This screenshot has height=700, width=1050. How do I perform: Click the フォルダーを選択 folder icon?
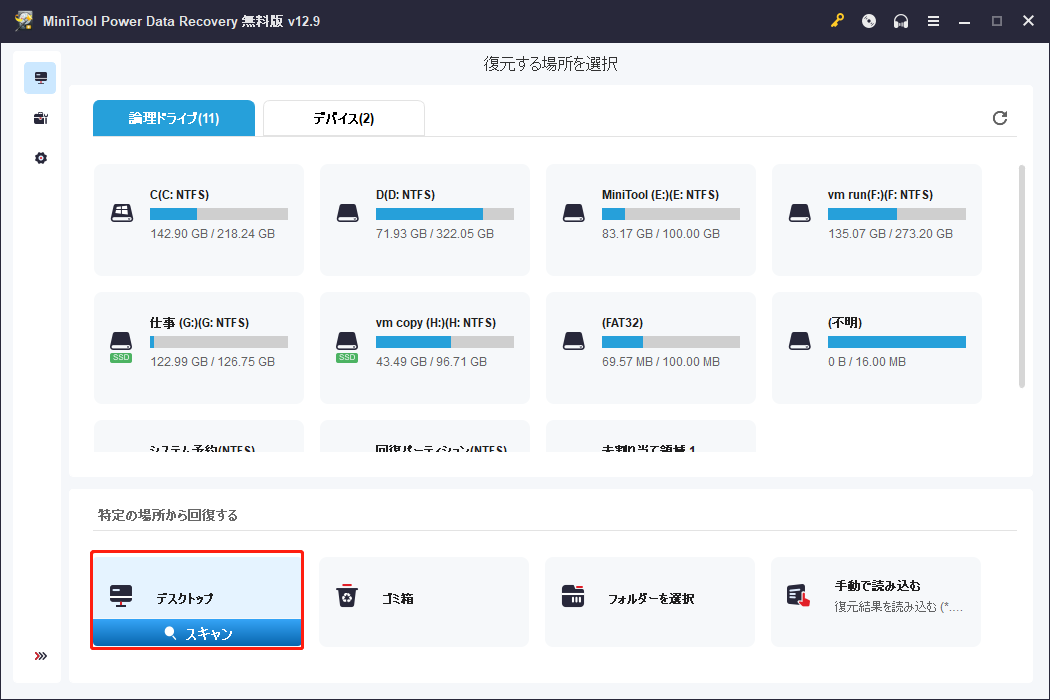point(573,596)
